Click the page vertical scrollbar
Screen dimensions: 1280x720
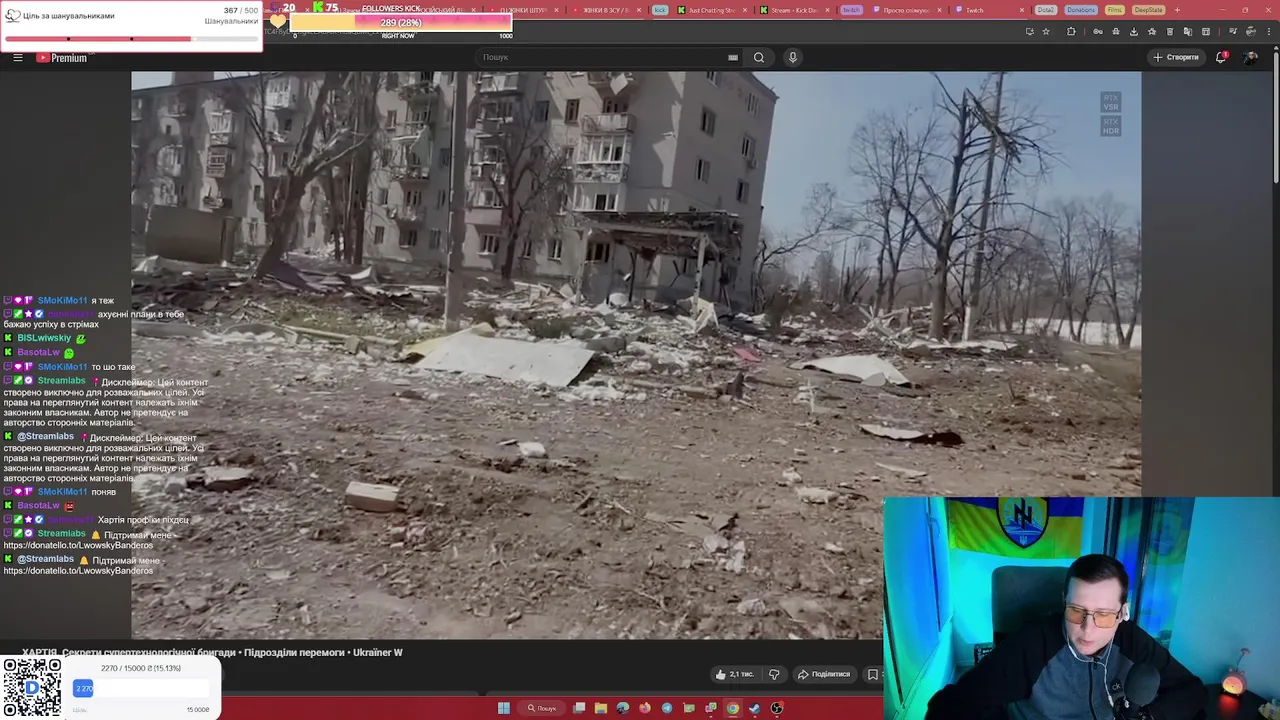click(1274, 118)
